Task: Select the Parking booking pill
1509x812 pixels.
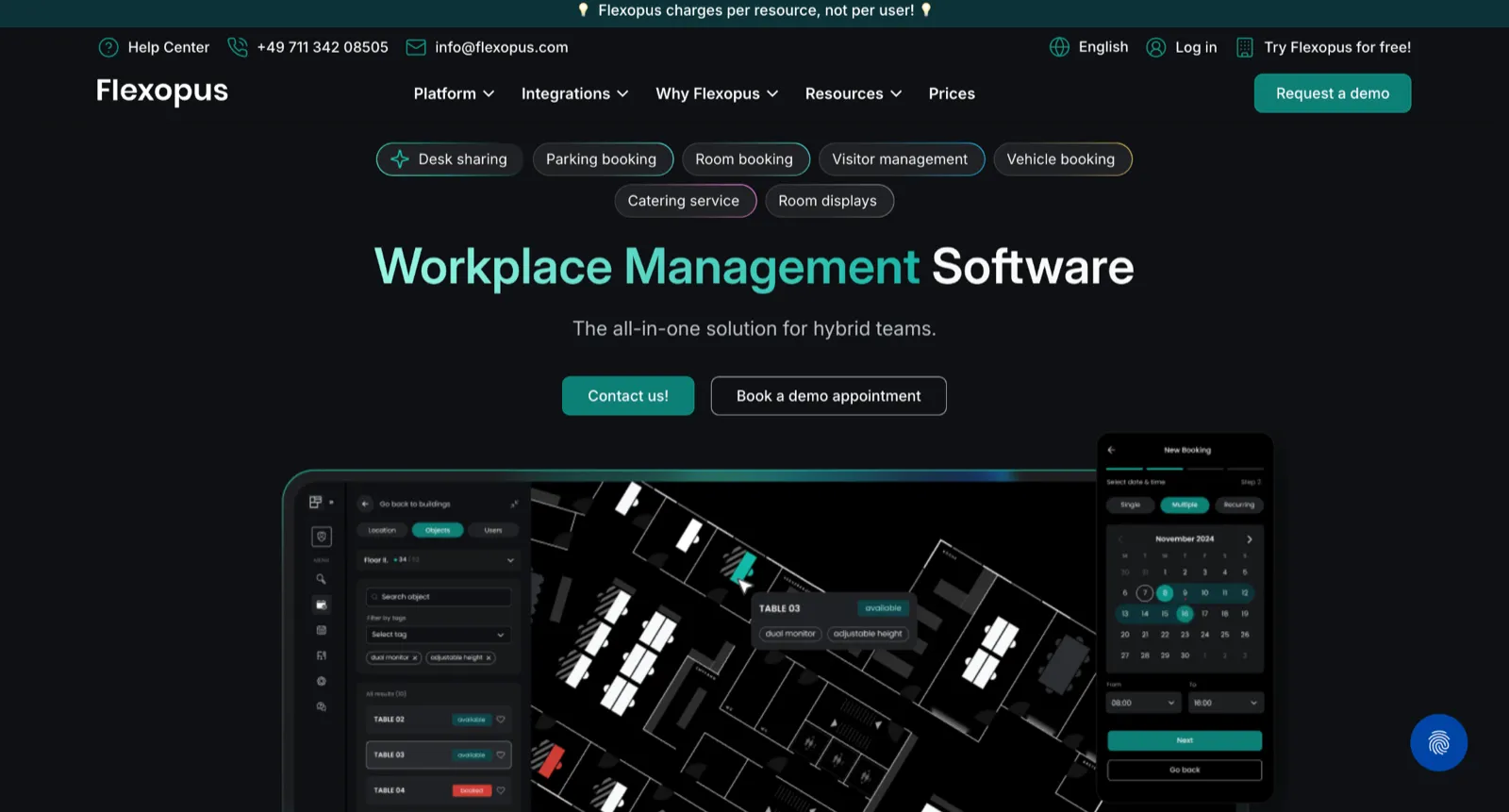Action: 603,159
